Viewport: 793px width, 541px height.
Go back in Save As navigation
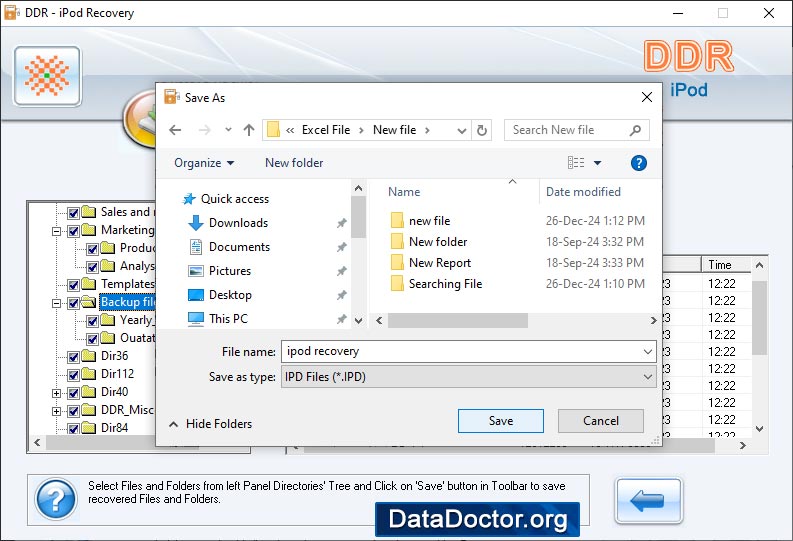[x=175, y=130]
